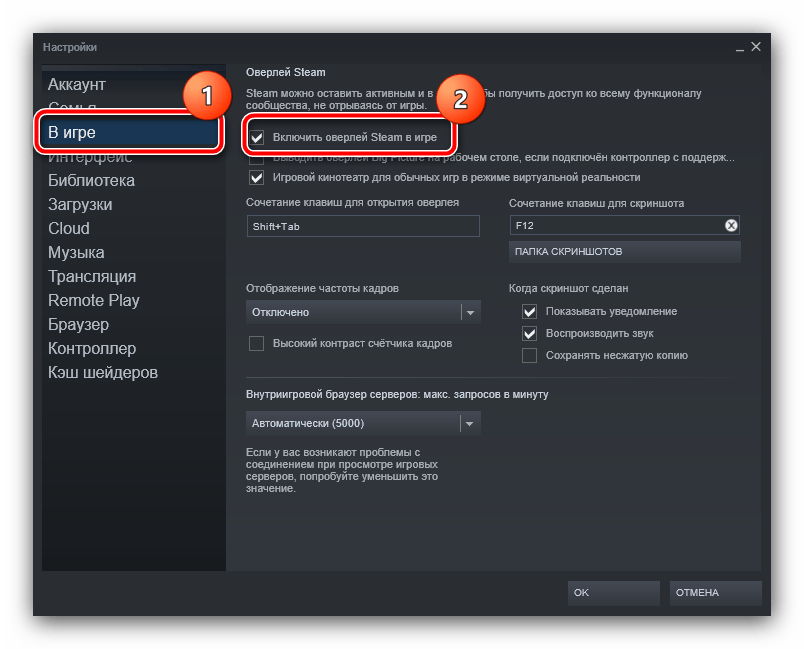This screenshot has width=804, height=649.
Task: Click the Когда скриншот сделан label
Action: (x=568, y=289)
